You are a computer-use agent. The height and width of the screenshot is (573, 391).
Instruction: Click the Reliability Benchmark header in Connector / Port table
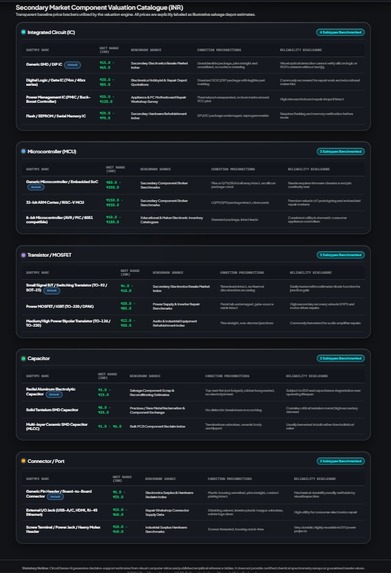tap(315, 478)
